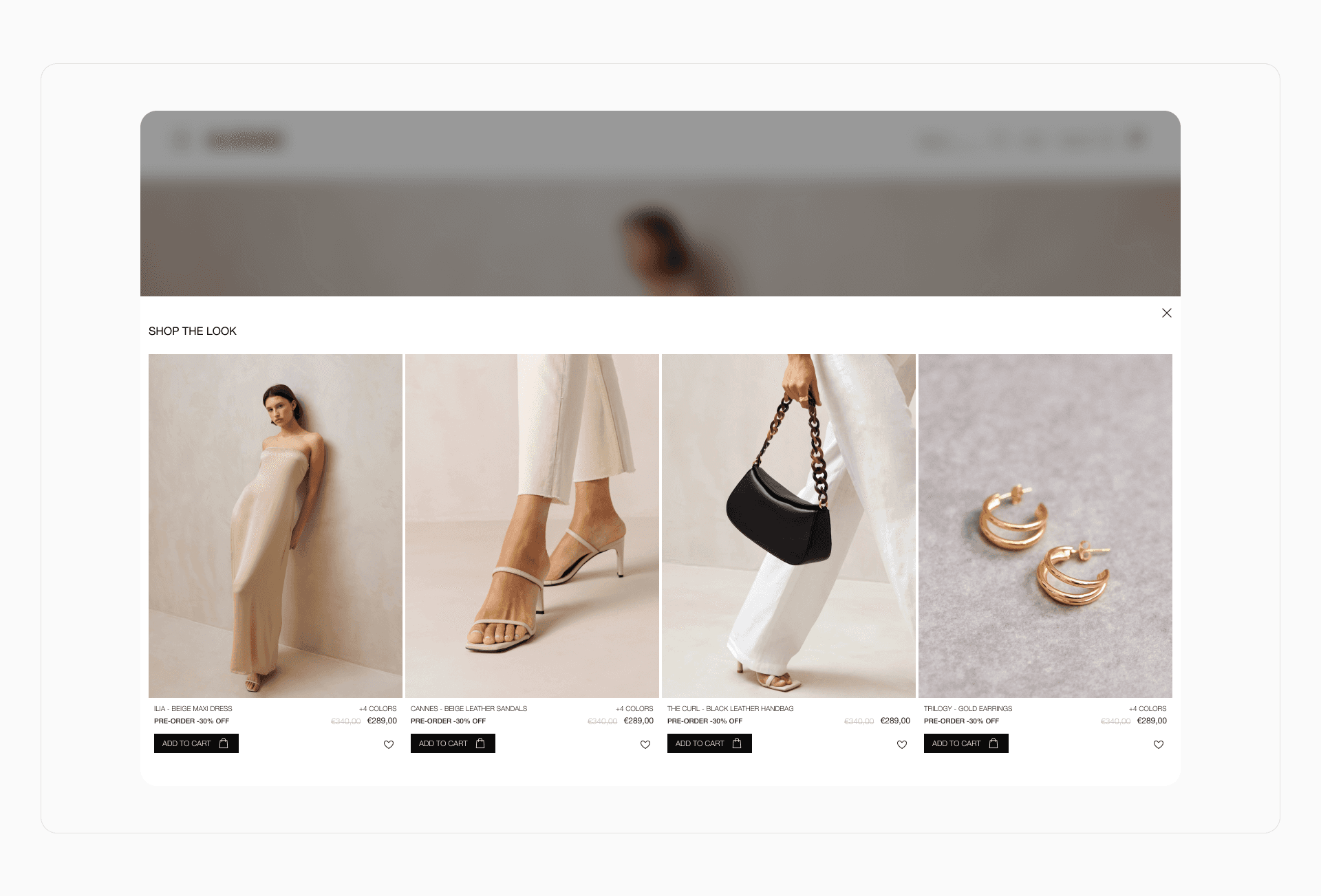Expand +4 colors for Trilogy earrings
Screen dimensions: 1321x896
click(x=1148, y=708)
